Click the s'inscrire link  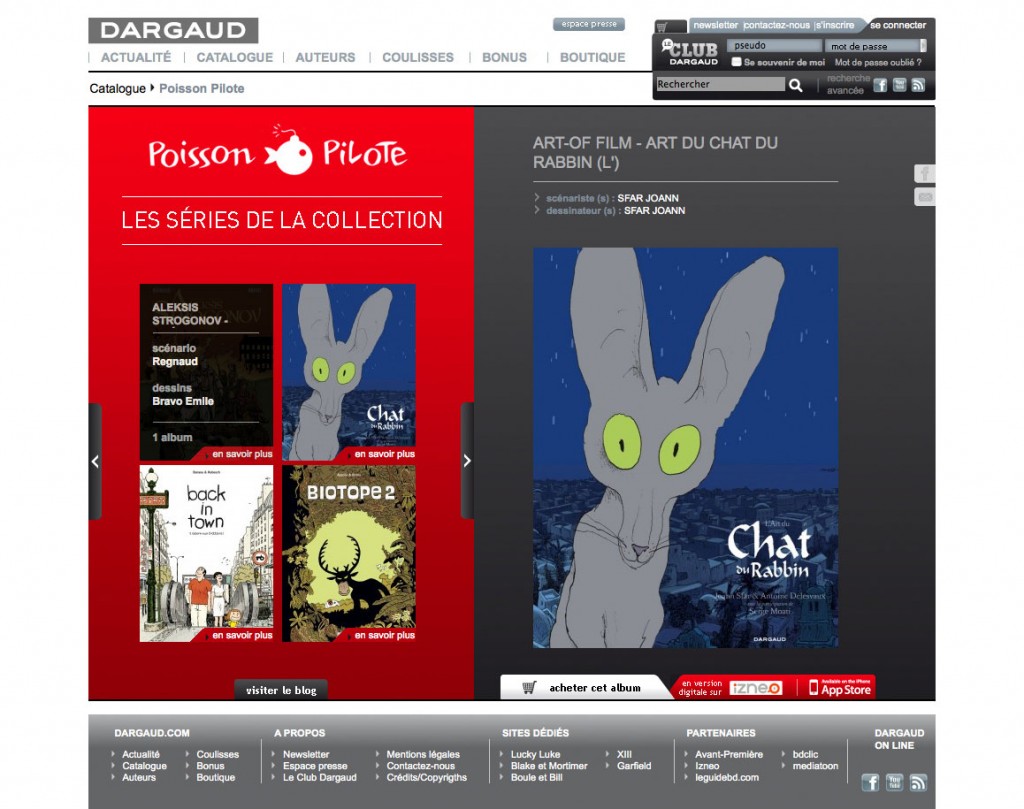[x=835, y=25]
